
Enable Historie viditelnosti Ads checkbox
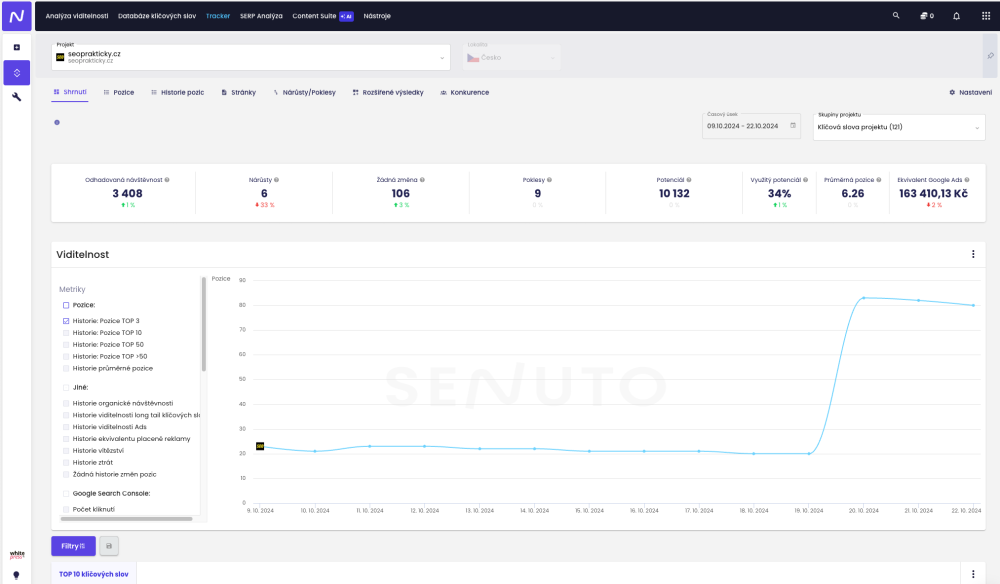tap(66, 427)
